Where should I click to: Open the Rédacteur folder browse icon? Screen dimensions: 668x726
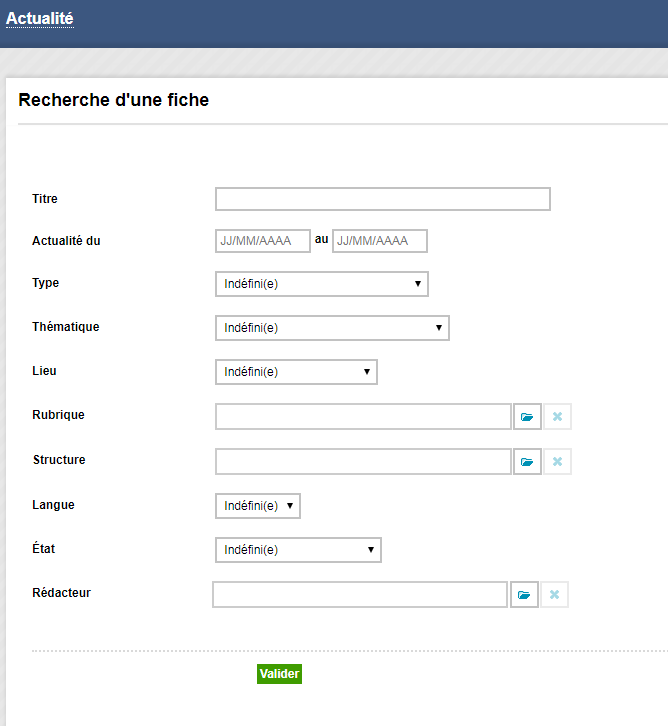[524, 595]
